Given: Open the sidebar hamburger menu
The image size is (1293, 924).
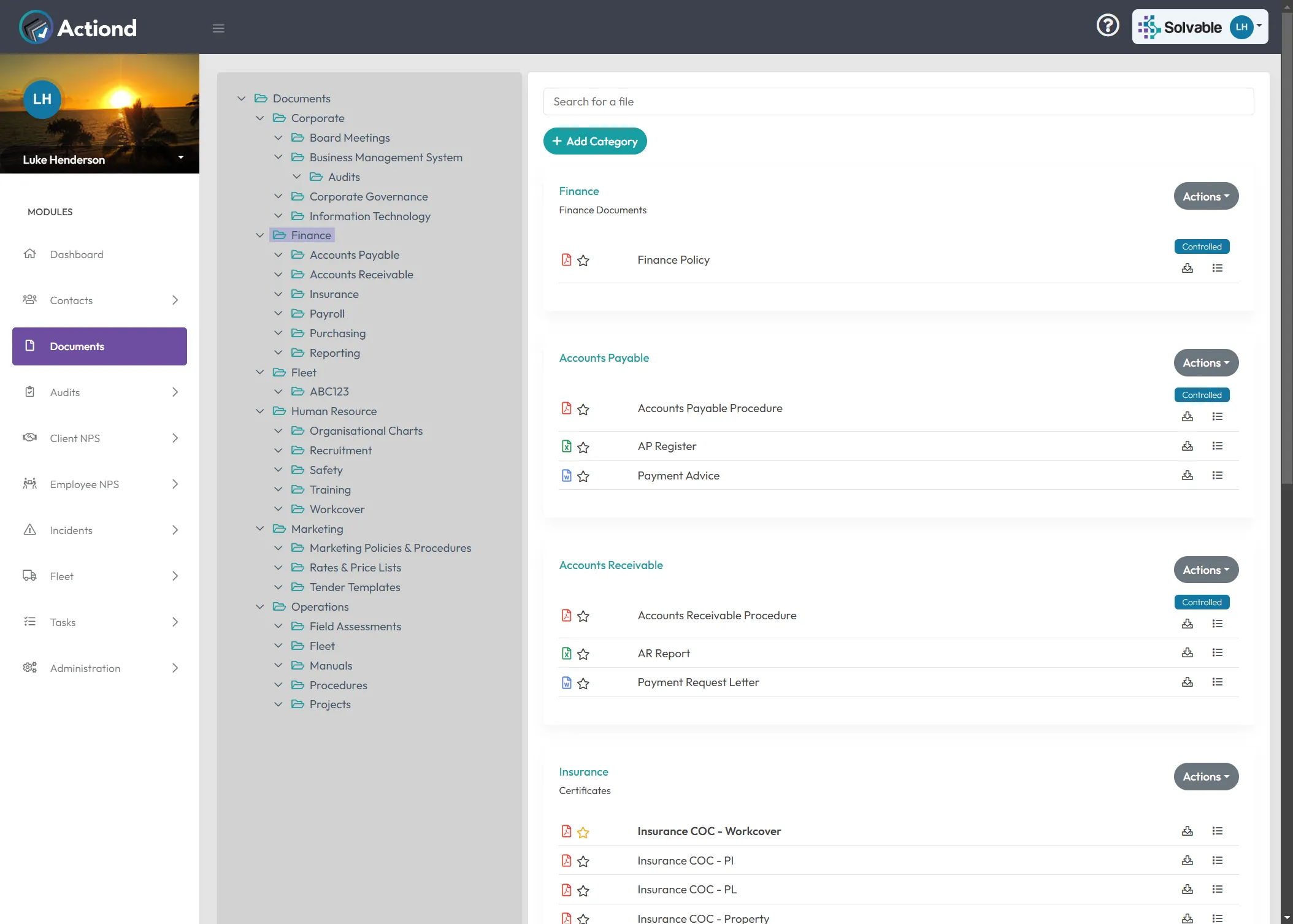Looking at the screenshot, I should pyautogui.click(x=218, y=28).
